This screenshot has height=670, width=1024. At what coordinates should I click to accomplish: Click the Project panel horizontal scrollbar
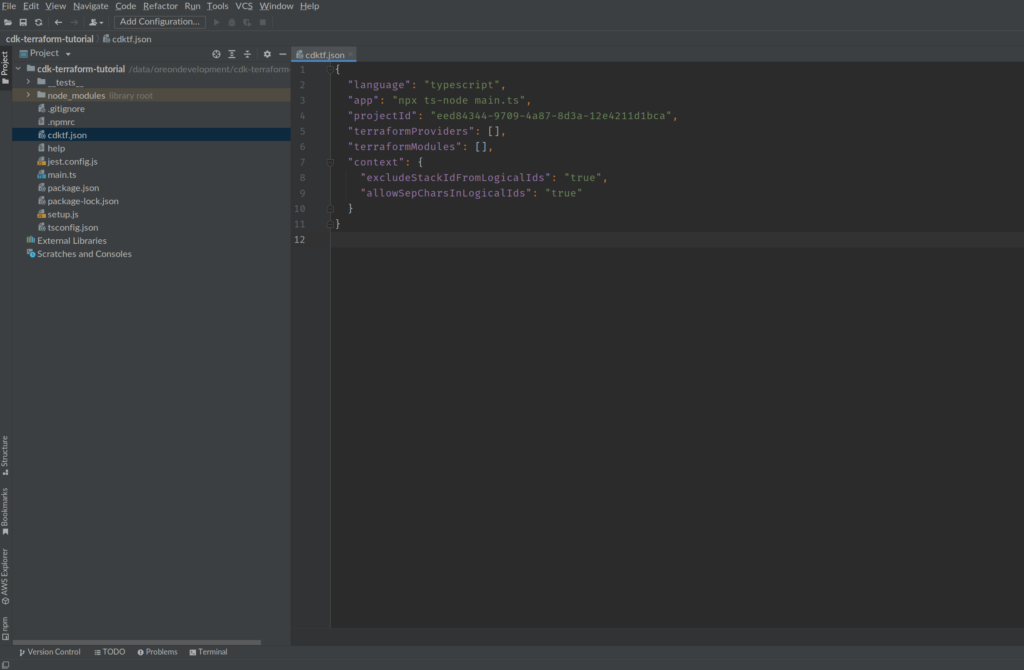pyautogui.click(x=136, y=643)
